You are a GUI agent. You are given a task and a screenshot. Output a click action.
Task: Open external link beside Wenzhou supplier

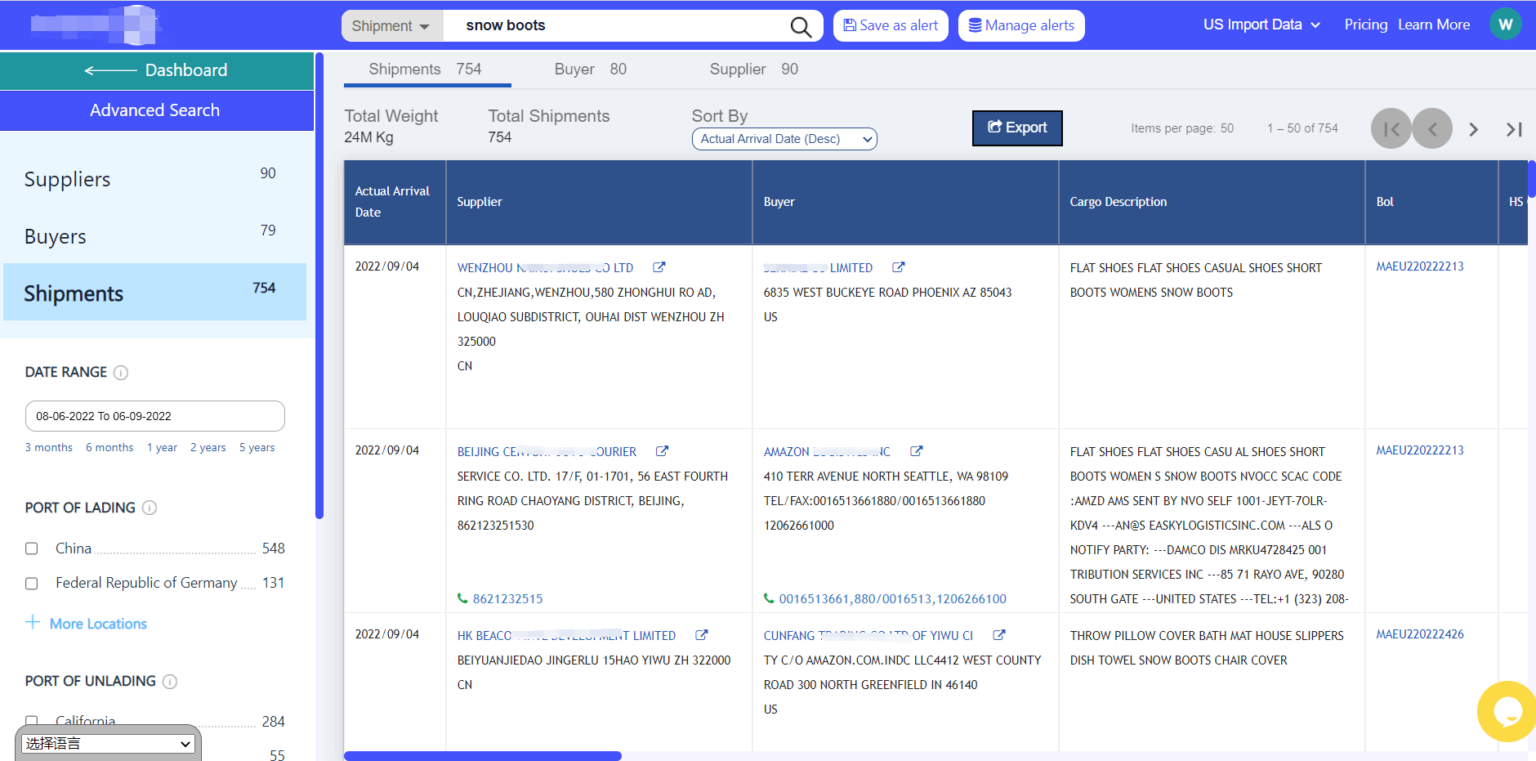click(659, 268)
